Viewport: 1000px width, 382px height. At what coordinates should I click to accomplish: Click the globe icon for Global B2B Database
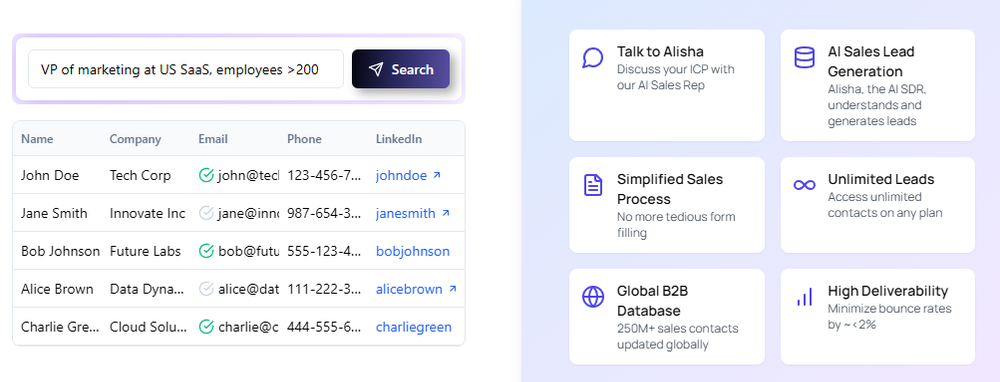click(x=592, y=297)
